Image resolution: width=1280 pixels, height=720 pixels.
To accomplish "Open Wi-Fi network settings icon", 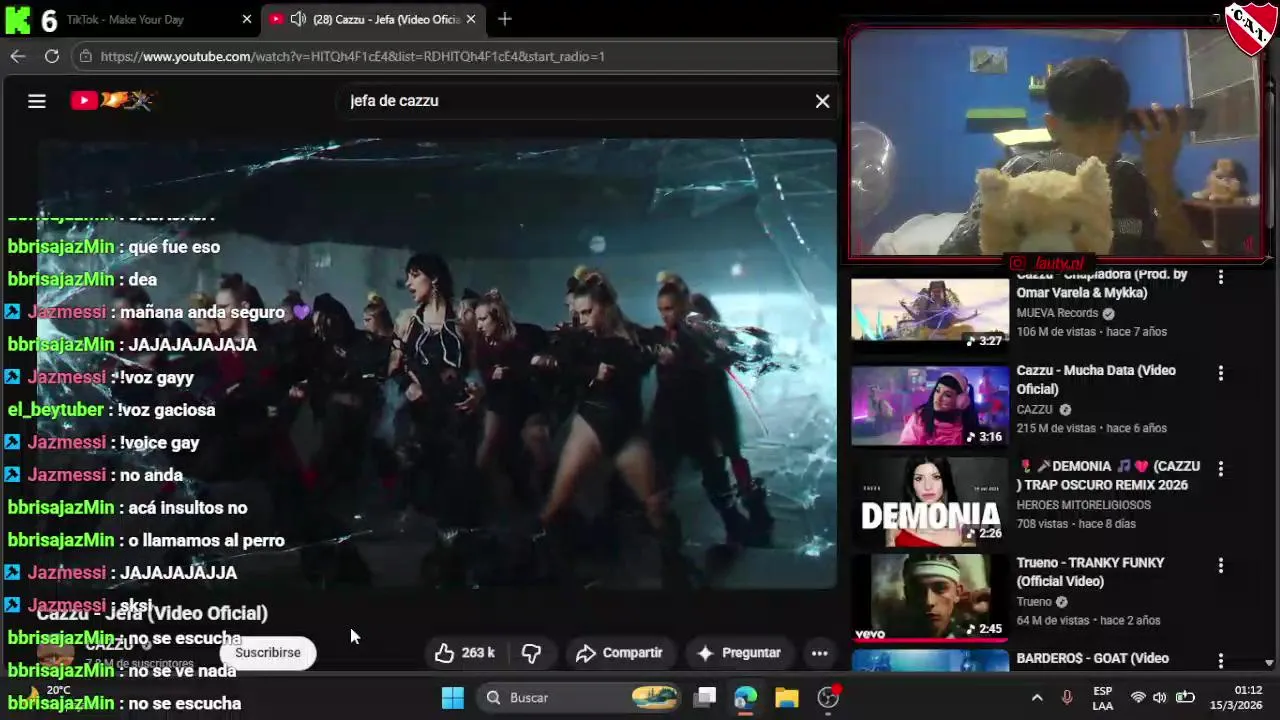I will point(1137,698).
